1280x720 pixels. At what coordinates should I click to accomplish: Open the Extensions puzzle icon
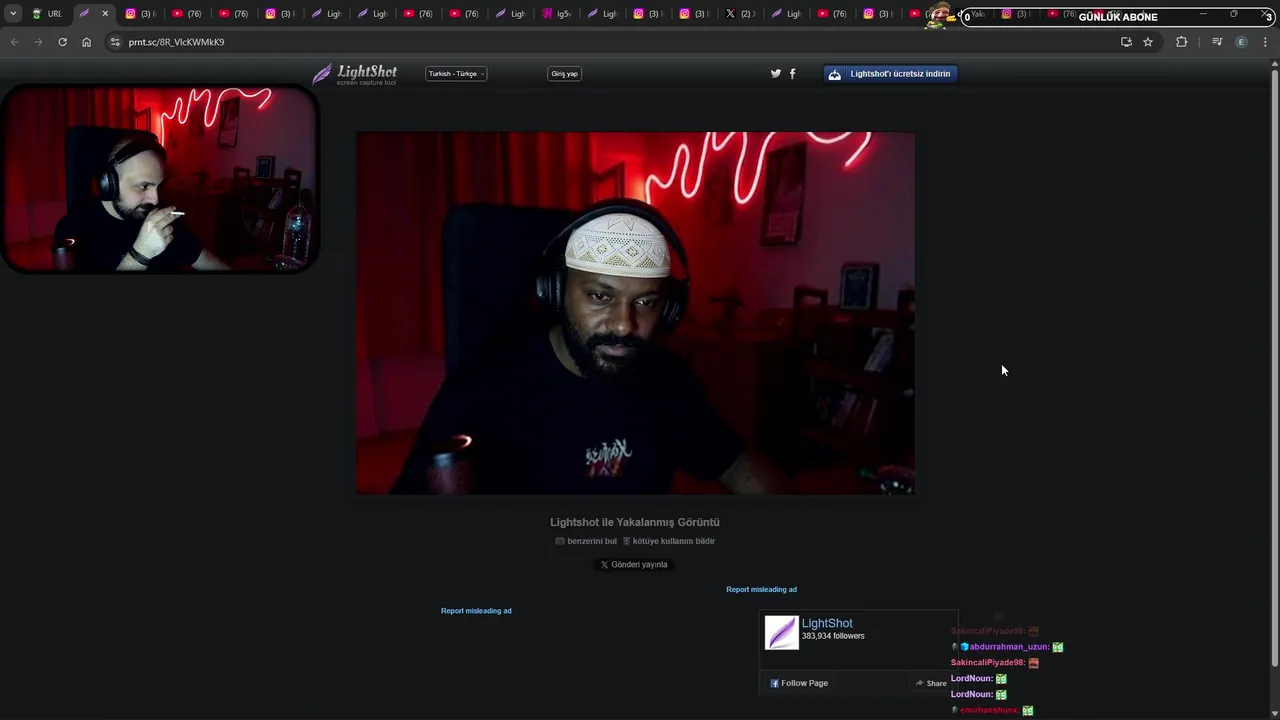(x=1181, y=42)
